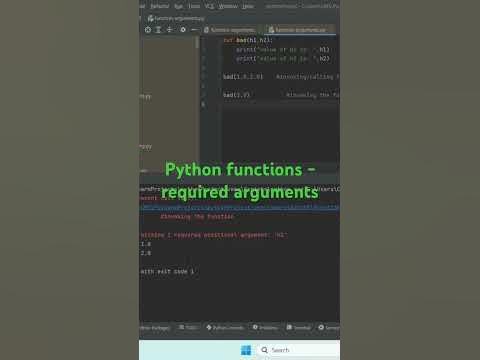The image size is (480, 360).
Task: Open the Services tool window
Action: pyautogui.click(x=329, y=328)
